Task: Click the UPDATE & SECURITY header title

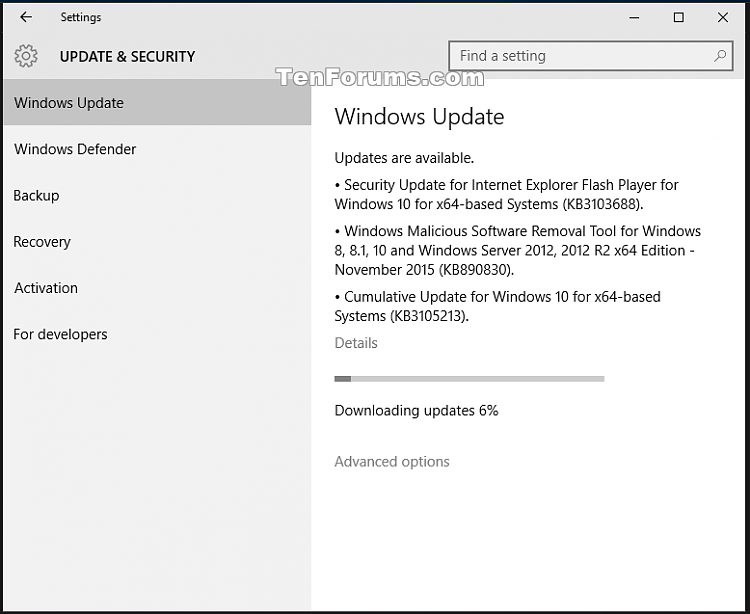Action: pyautogui.click(x=127, y=56)
